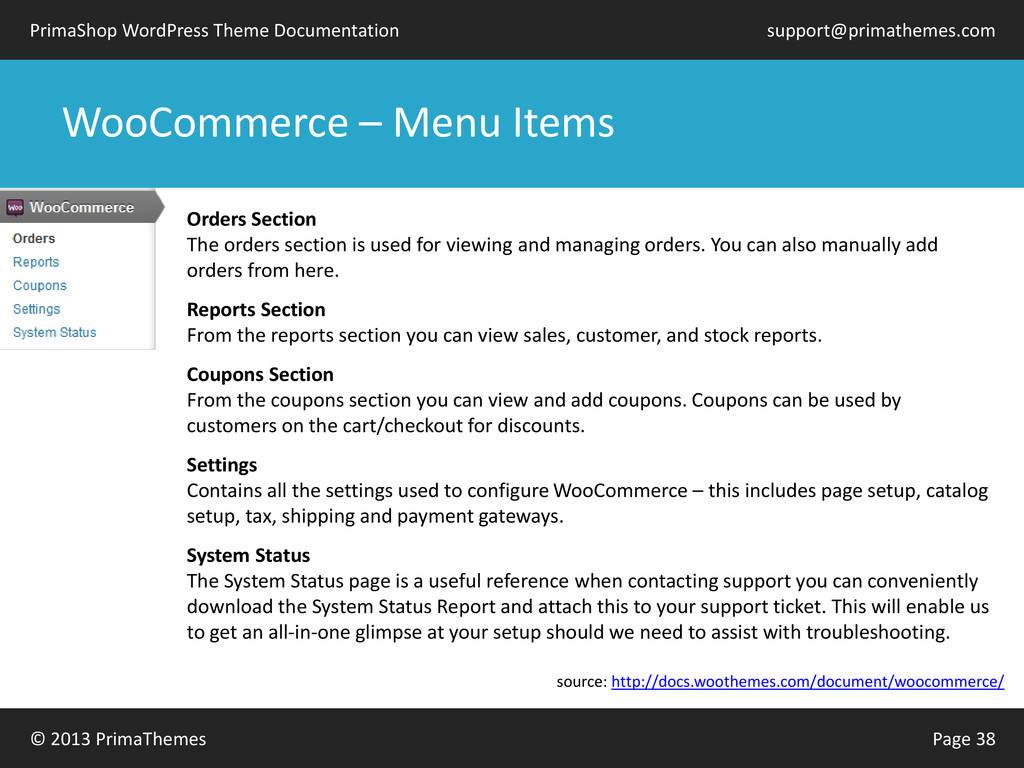
Task: Click the paragraph about coupons on cart/checkout
Action: 544,413
